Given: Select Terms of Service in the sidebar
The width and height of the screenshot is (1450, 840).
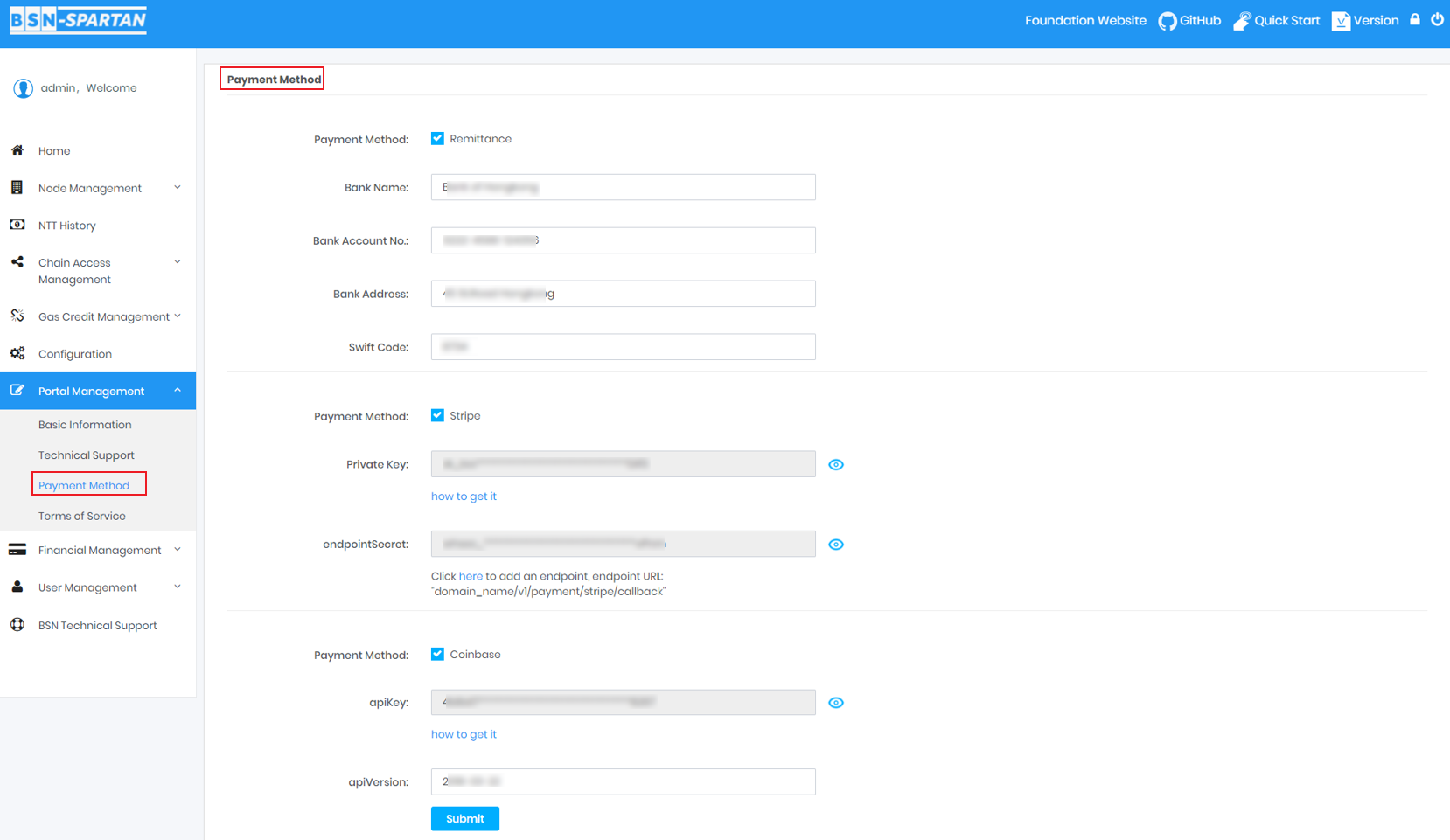Looking at the screenshot, I should pos(81,516).
